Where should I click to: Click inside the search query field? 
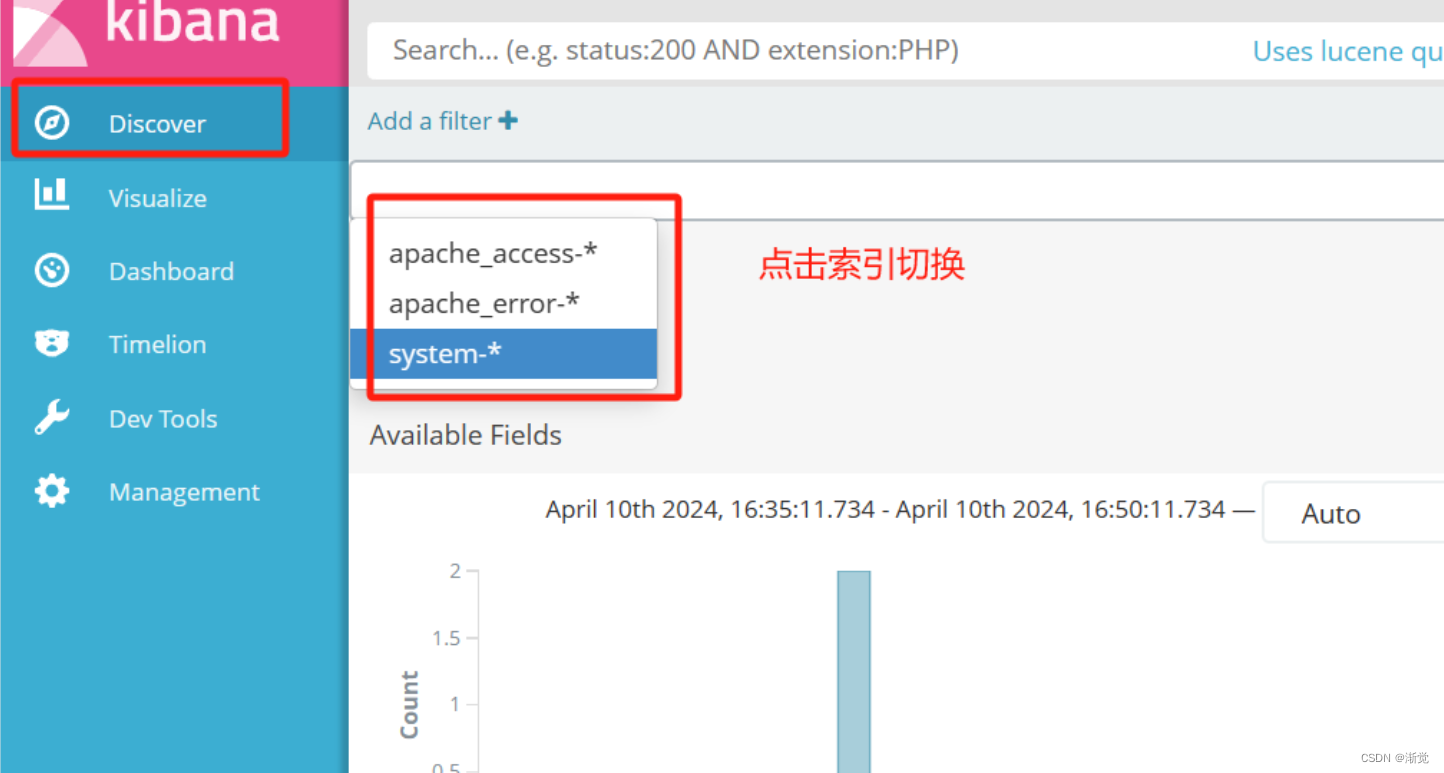click(x=700, y=50)
